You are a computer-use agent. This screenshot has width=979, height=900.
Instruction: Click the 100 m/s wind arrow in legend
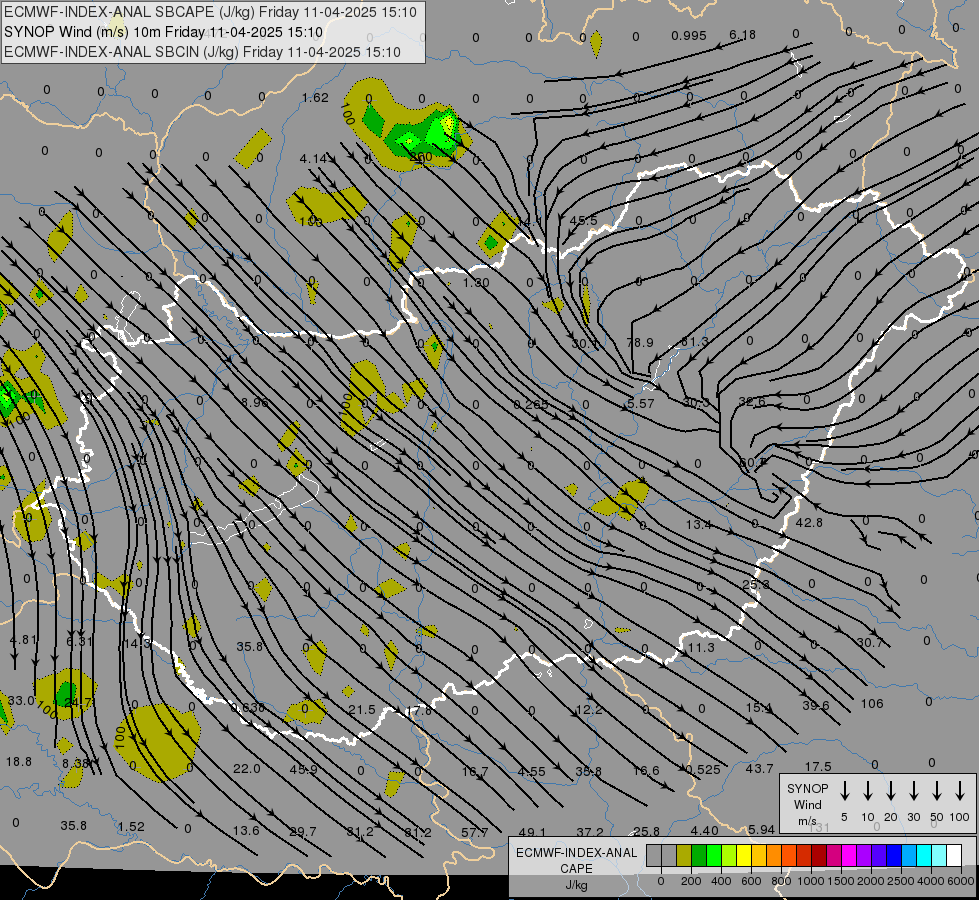960,791
